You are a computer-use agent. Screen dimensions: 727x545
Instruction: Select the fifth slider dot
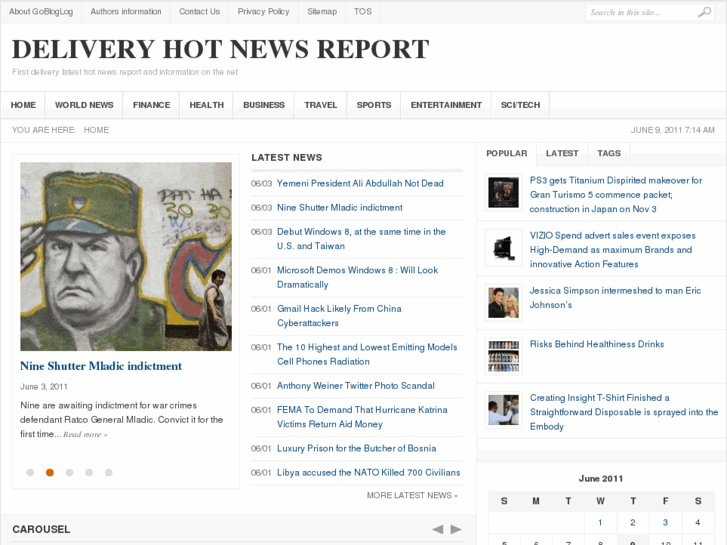[108, 472]
